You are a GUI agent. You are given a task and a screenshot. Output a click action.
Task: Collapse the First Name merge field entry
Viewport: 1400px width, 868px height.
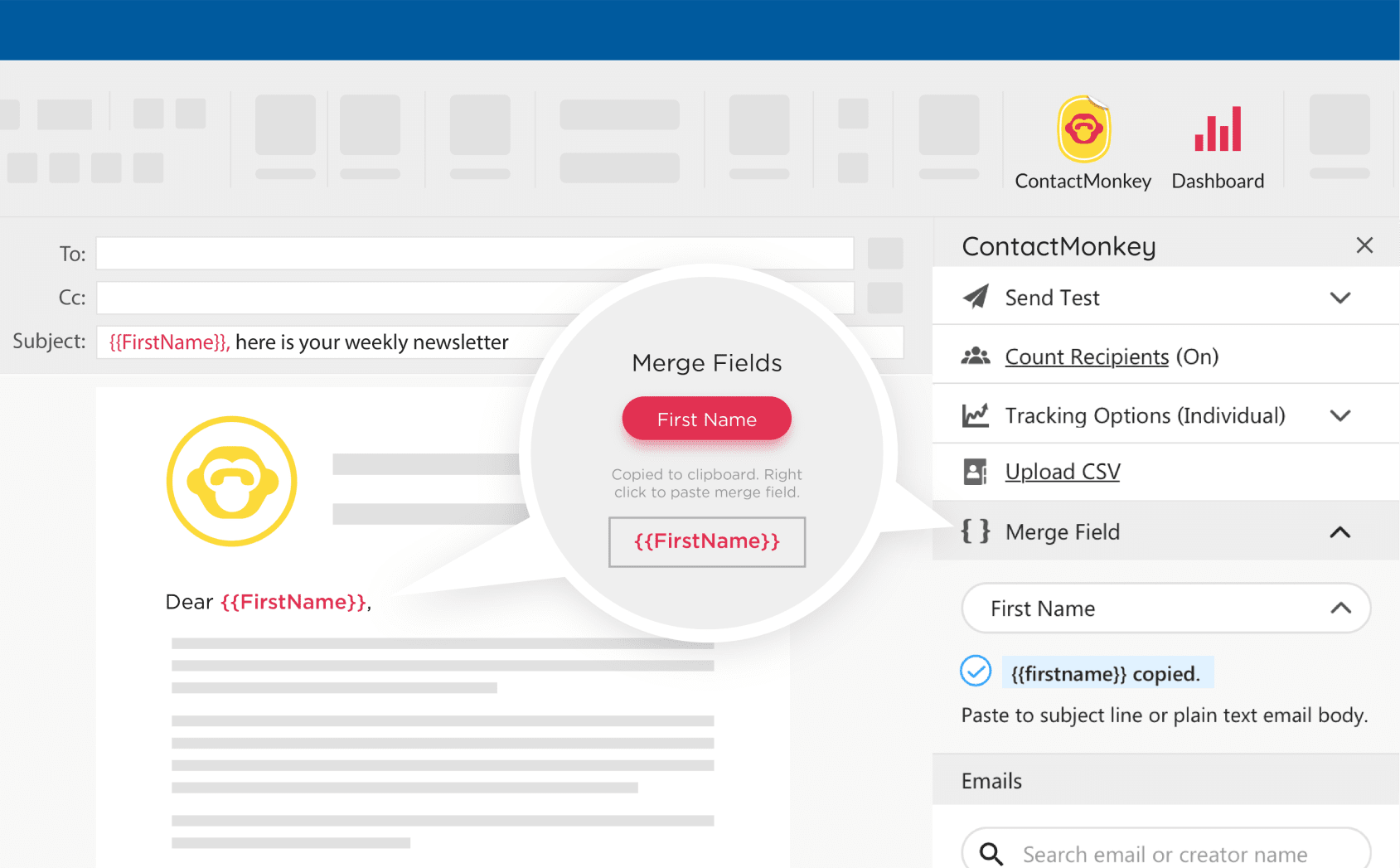(x=1340, y=608)
